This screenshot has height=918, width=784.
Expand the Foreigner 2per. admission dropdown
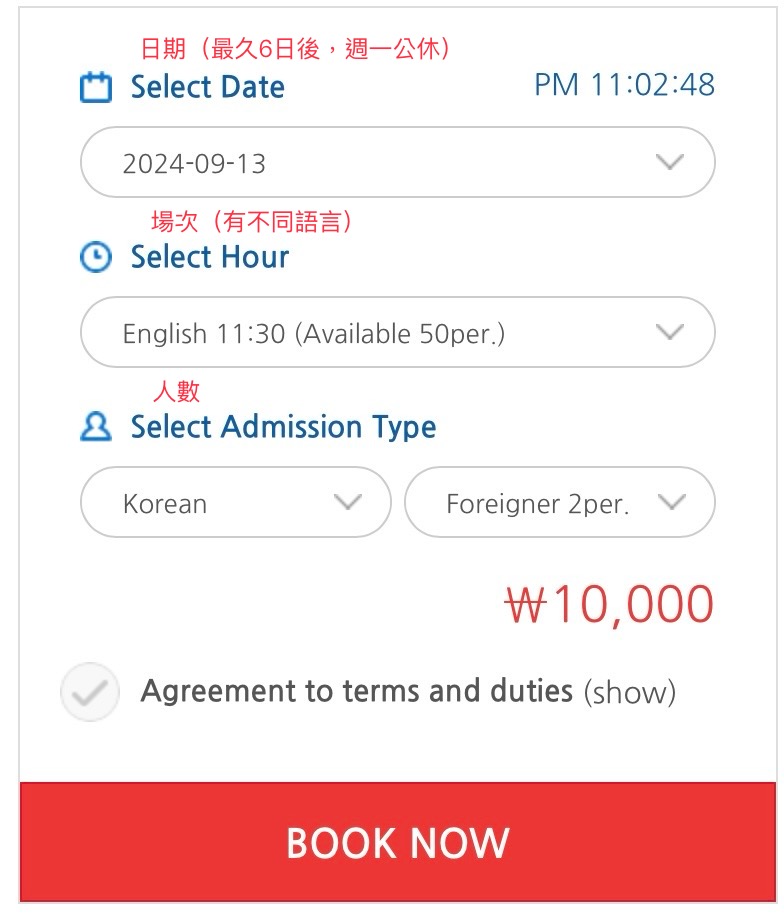coord(560,502)
